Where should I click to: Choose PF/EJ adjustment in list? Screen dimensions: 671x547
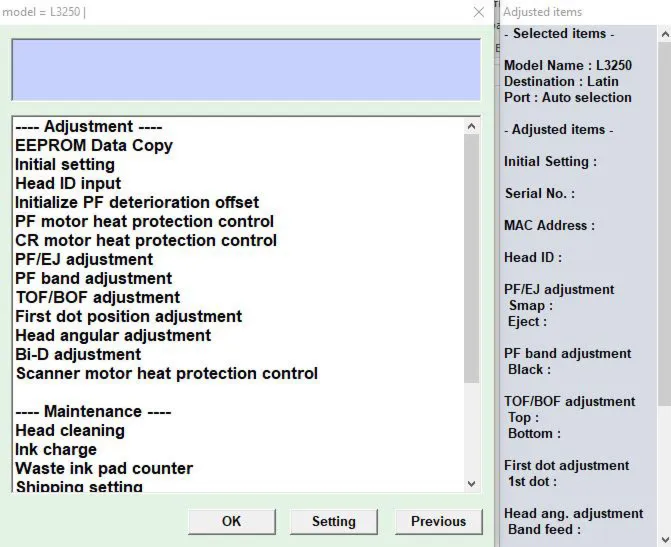tap(84, 259)
